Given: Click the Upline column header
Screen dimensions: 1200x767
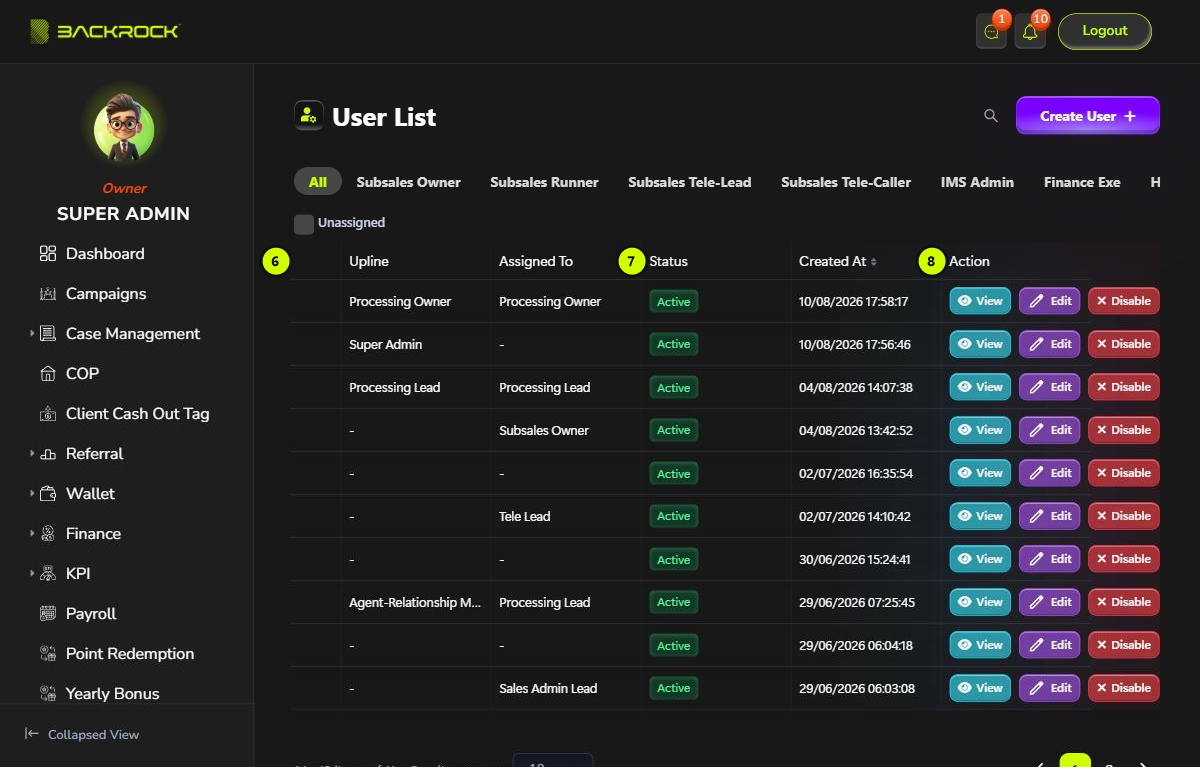Looking at the screenshot, I should tap(369, 262).
